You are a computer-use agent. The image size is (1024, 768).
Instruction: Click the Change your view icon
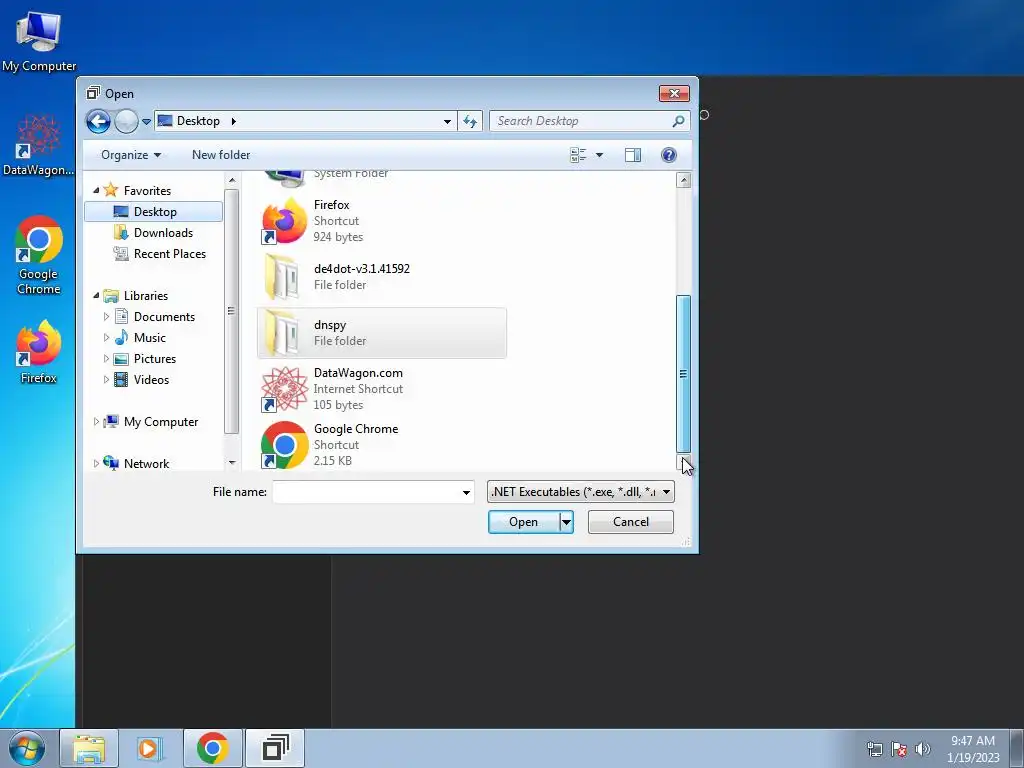[x=578, y=155]
